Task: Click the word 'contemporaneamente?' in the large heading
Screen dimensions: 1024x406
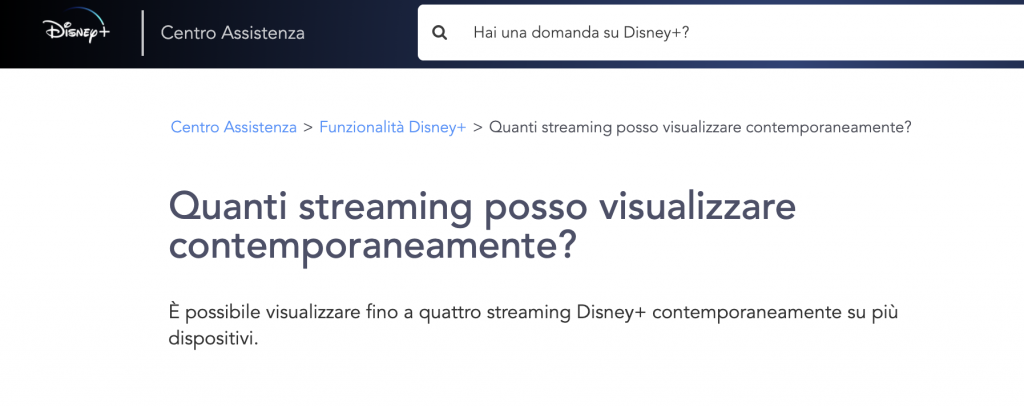Action: pos(372,246)
